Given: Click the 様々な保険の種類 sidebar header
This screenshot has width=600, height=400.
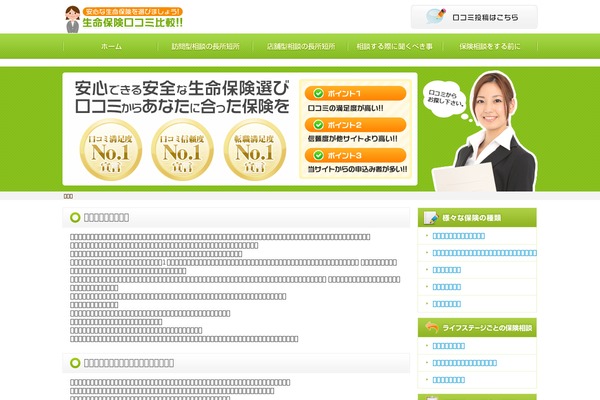Looking at the screenshot, I should 477,217.
